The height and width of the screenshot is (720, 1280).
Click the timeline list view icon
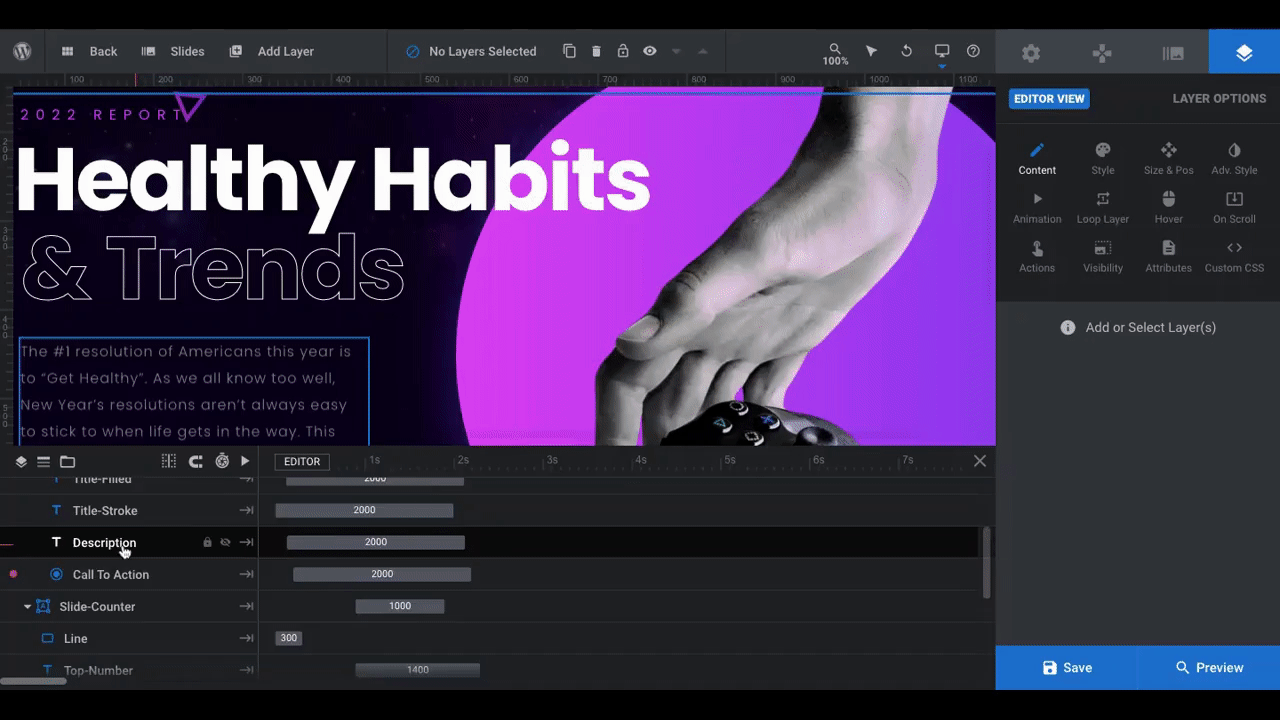44,461
